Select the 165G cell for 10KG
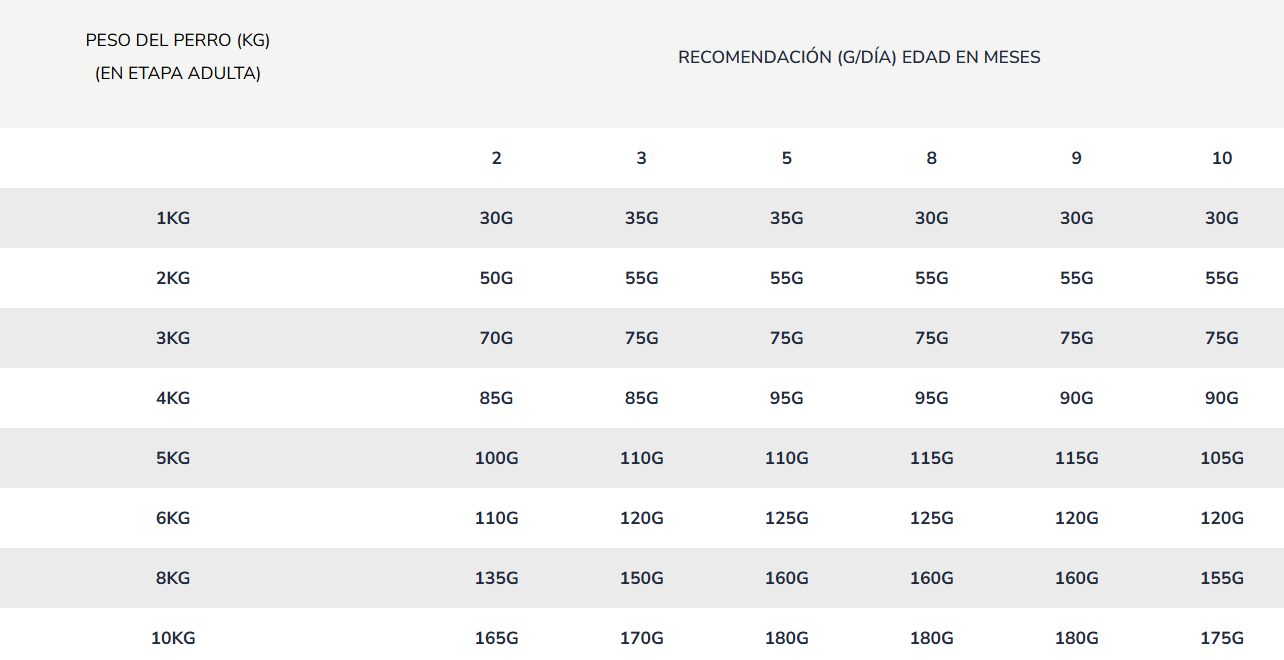The width and height of the screenshot is (1284, 660). (496, 638)
